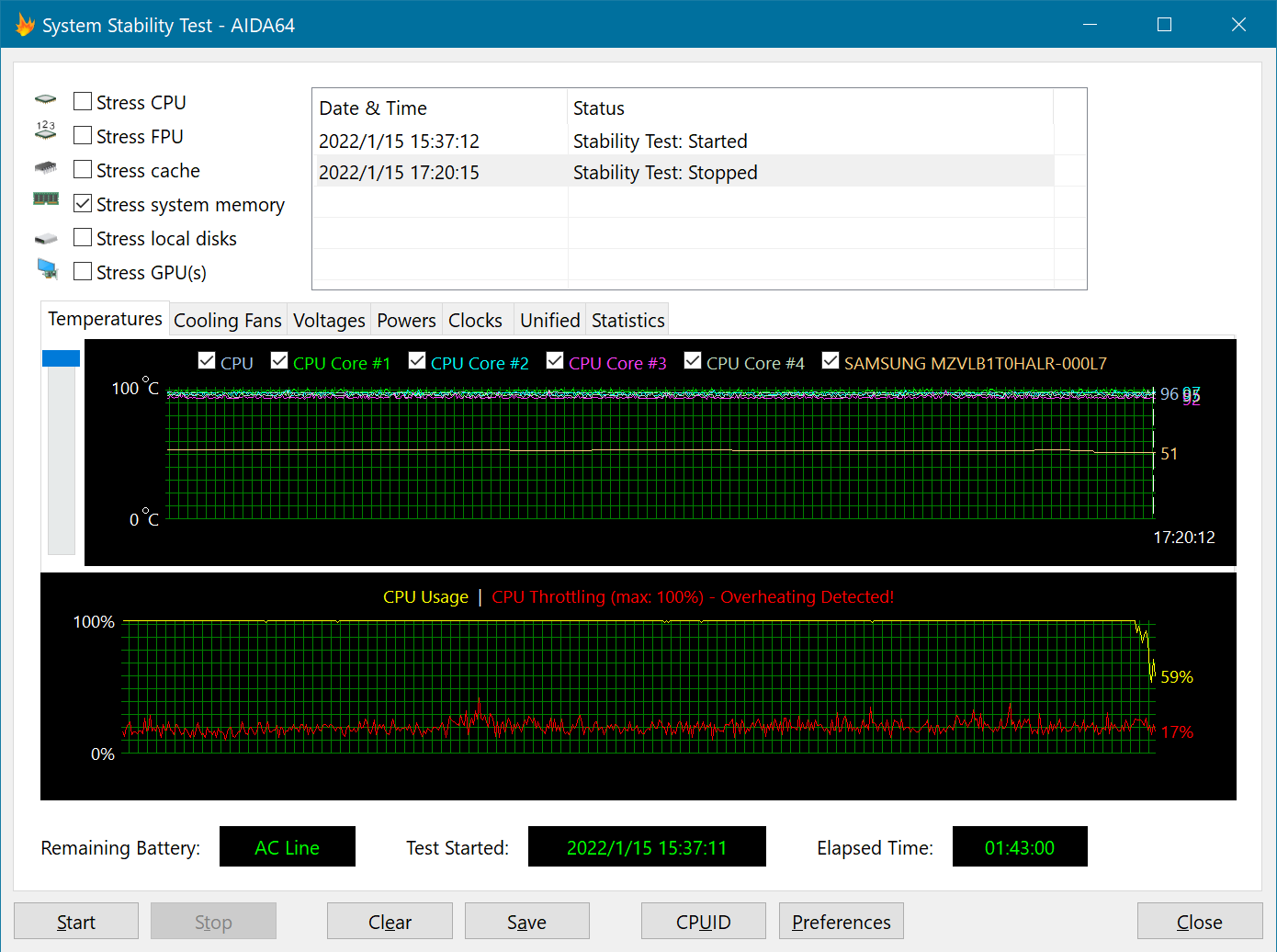The image size is (1277, 952).
Task: Enable the Stress cache checkbox
Action: click(83, 169)
